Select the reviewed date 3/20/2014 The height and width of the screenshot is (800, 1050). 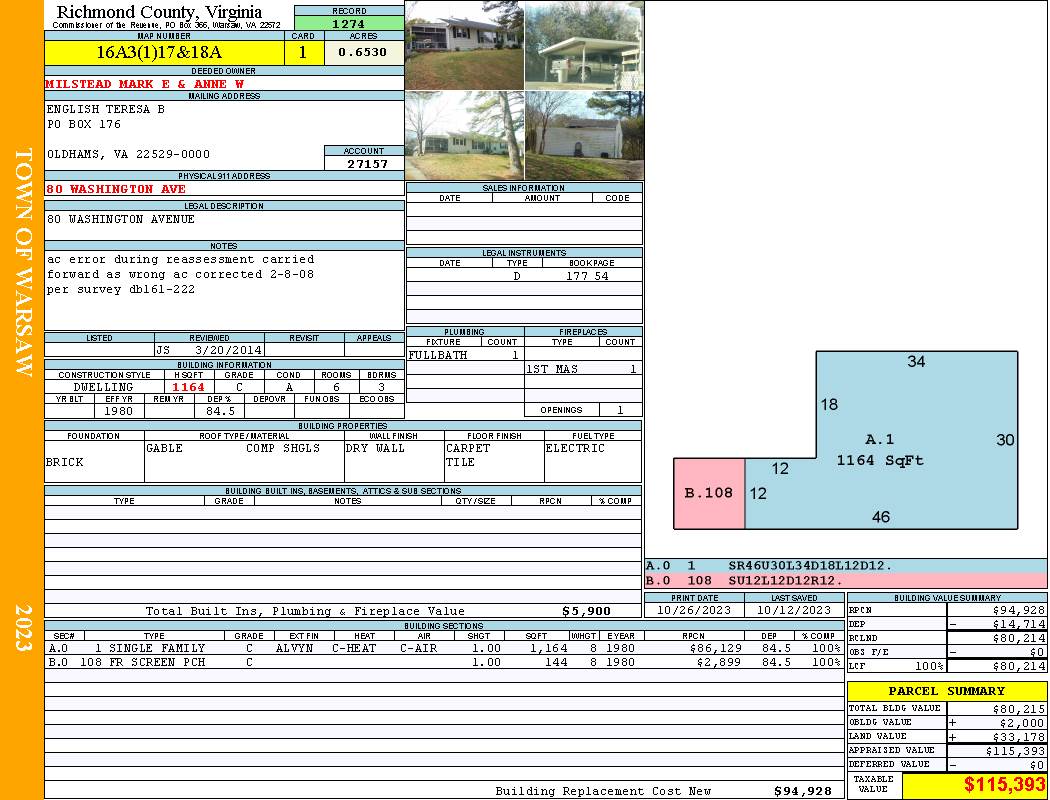click(228, 350)
